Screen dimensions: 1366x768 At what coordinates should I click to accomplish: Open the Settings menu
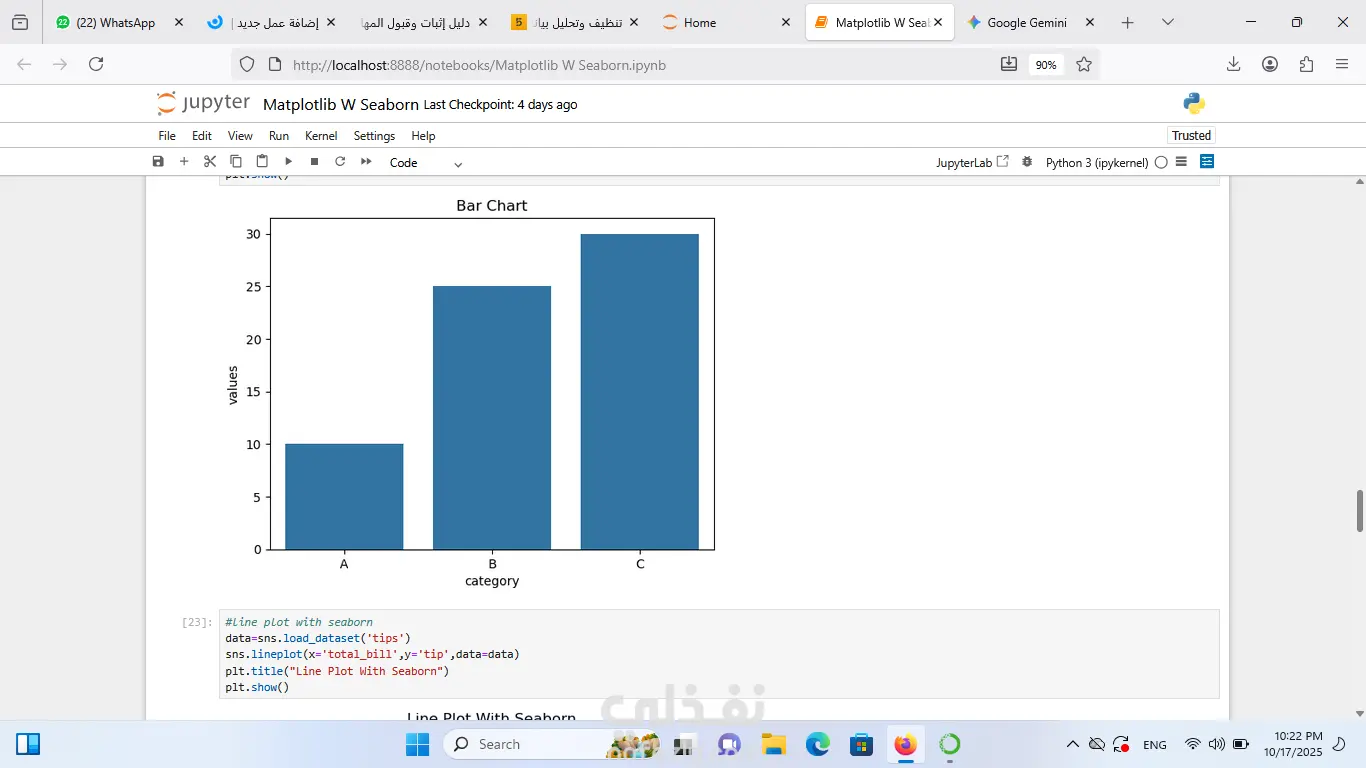click(374, 136)
